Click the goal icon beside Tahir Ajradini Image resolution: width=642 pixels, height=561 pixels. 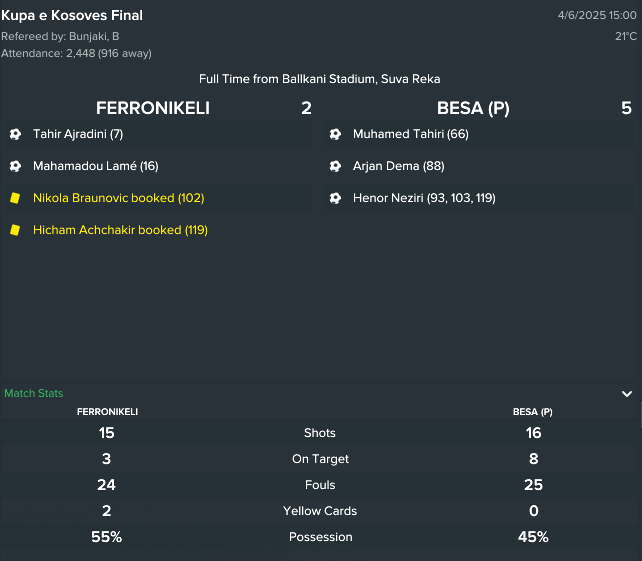click(15, 134)
